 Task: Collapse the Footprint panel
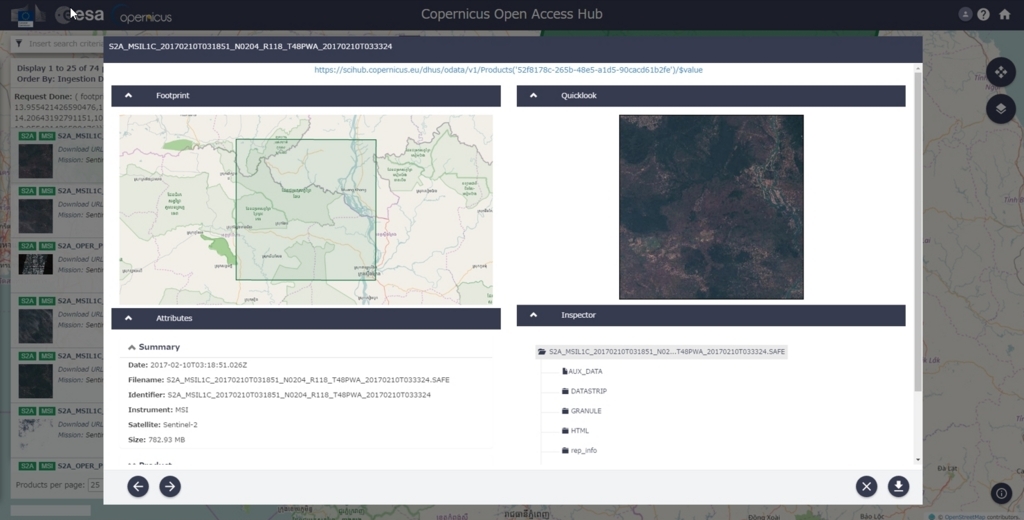(129, 95)
